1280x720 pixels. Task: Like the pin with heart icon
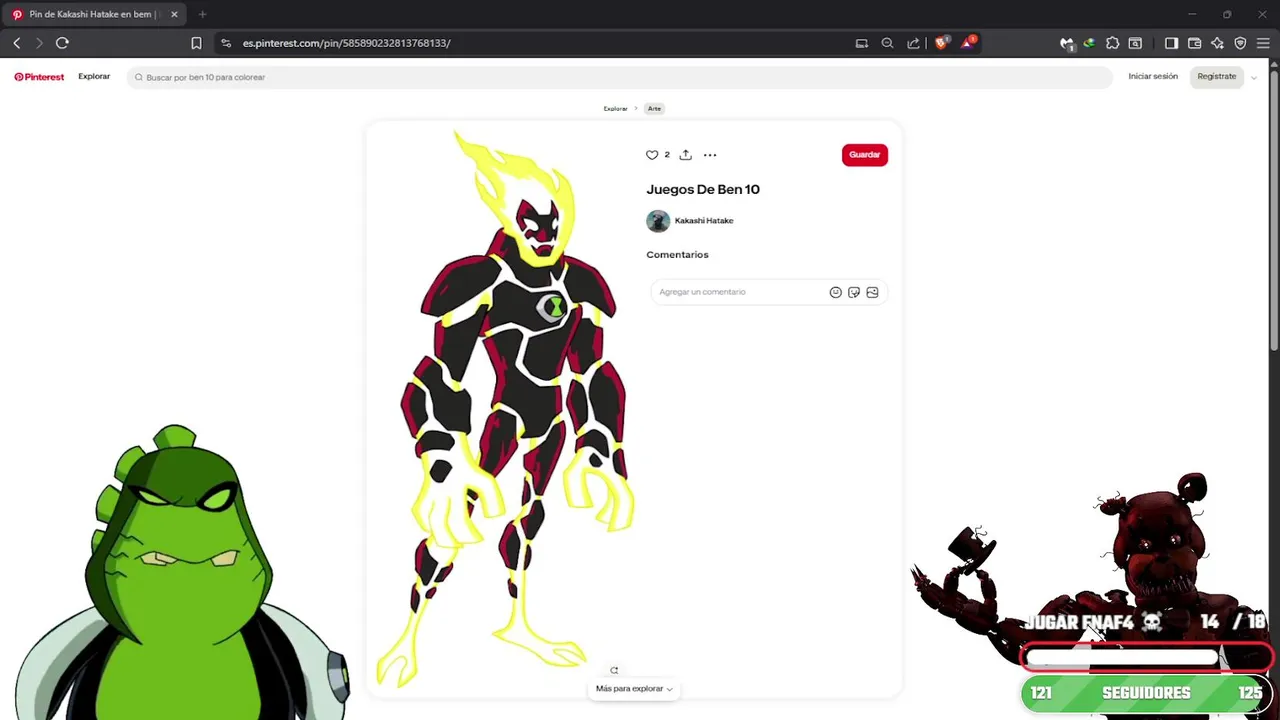[652, 155]
